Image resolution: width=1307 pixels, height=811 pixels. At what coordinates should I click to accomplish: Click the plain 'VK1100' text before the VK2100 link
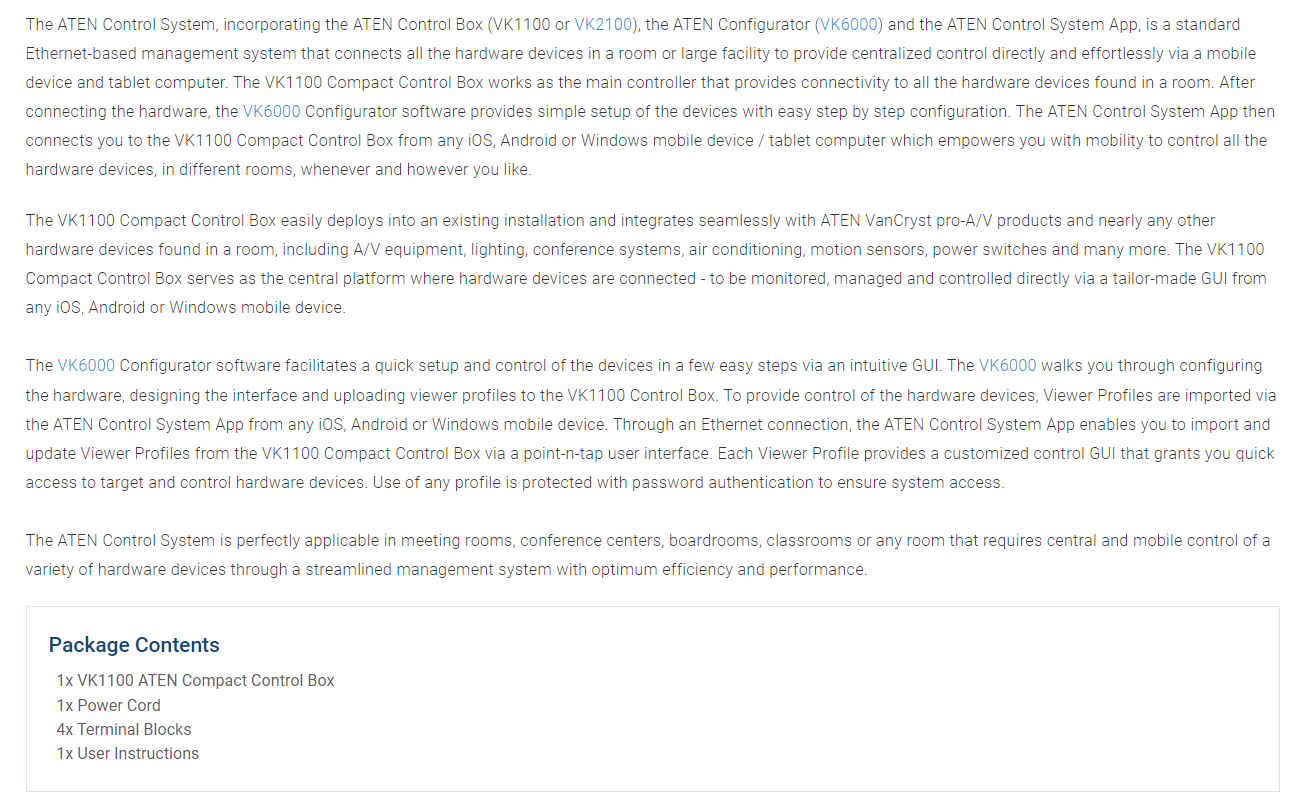pyautogui.click(x=521, y=24)
